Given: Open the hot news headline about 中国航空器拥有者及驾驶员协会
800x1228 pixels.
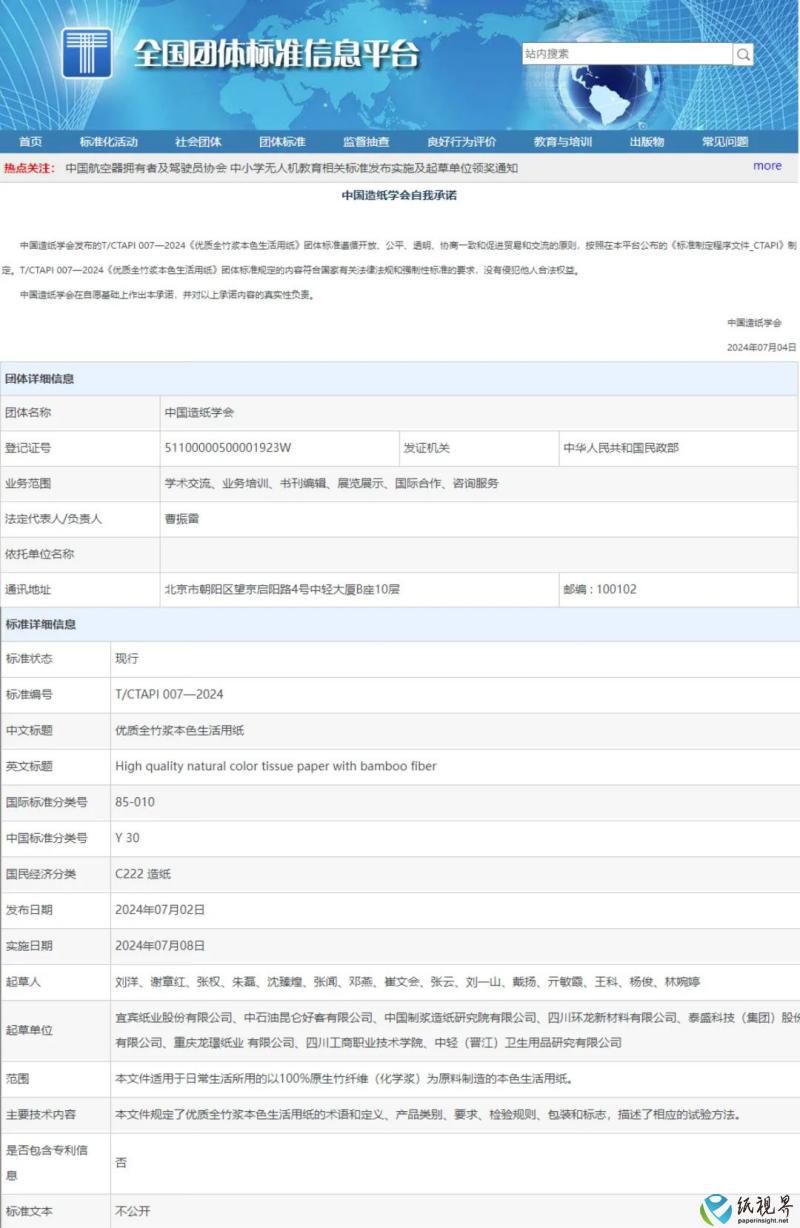Looking at the screenshot, I should 291,168.
